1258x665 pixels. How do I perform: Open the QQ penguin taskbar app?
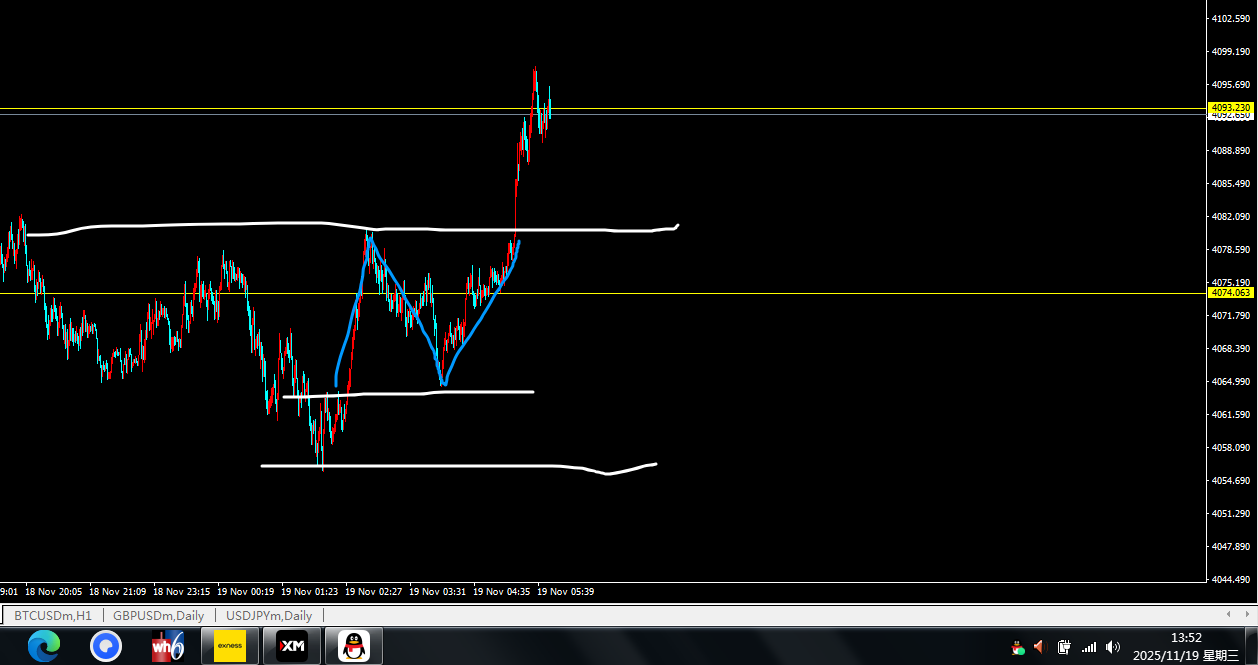click(x=353, y=646)
